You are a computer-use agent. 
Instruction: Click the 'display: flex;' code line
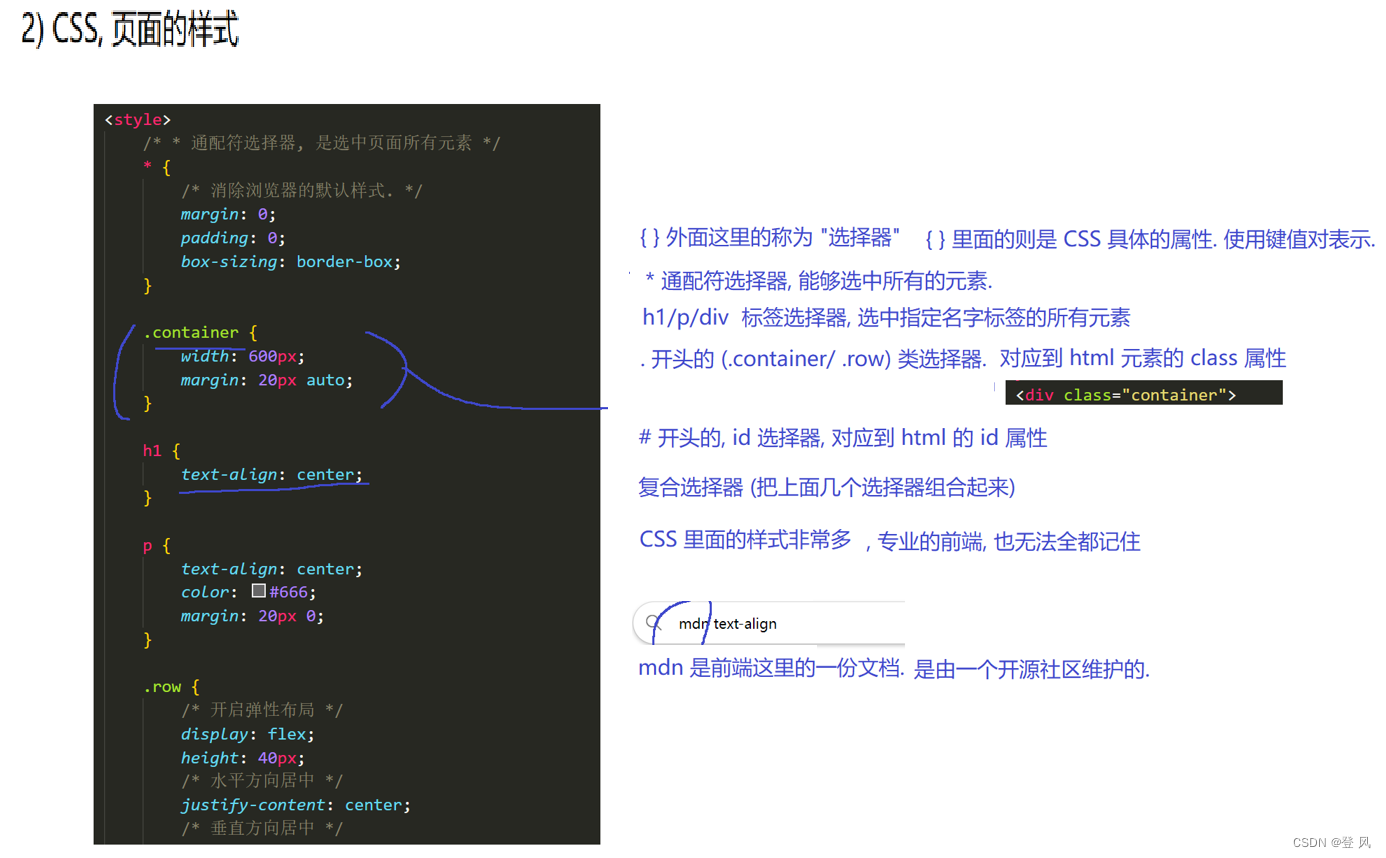point(248,734)
